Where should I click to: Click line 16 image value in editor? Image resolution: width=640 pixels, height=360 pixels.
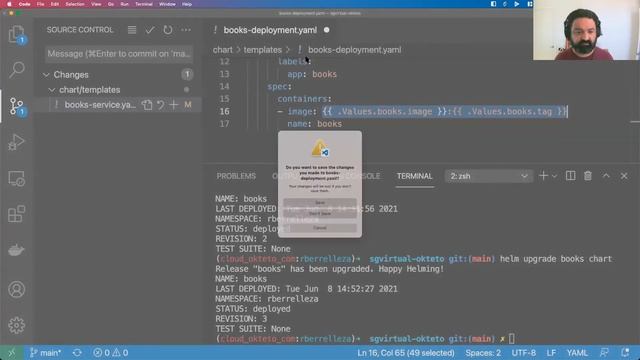[444, 111]
